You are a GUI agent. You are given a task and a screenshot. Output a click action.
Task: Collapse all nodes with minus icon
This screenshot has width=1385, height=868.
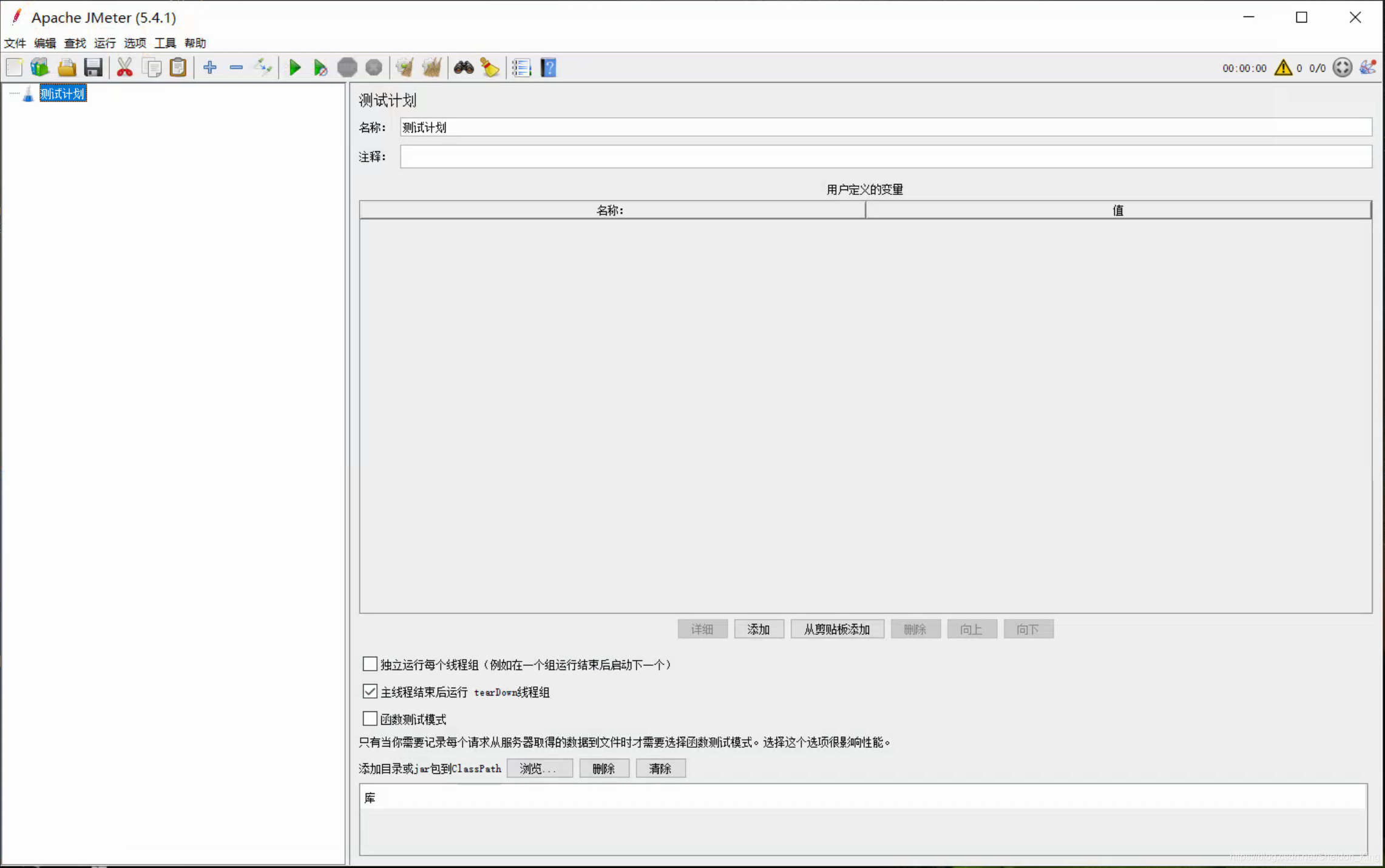pos(236,67)
